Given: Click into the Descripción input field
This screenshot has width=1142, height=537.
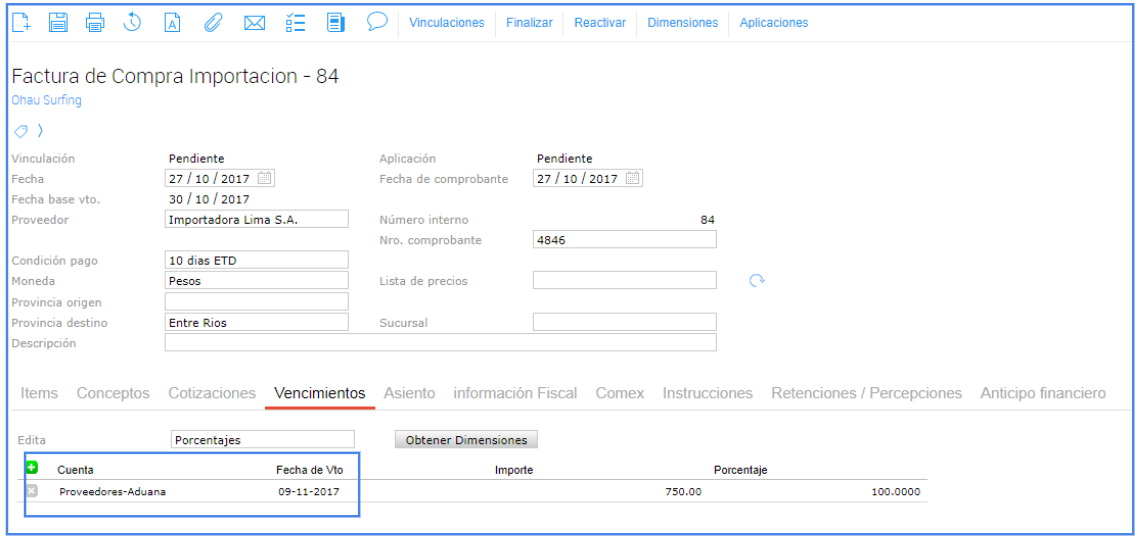Looking at the screenshot, I should click(441, 342).
